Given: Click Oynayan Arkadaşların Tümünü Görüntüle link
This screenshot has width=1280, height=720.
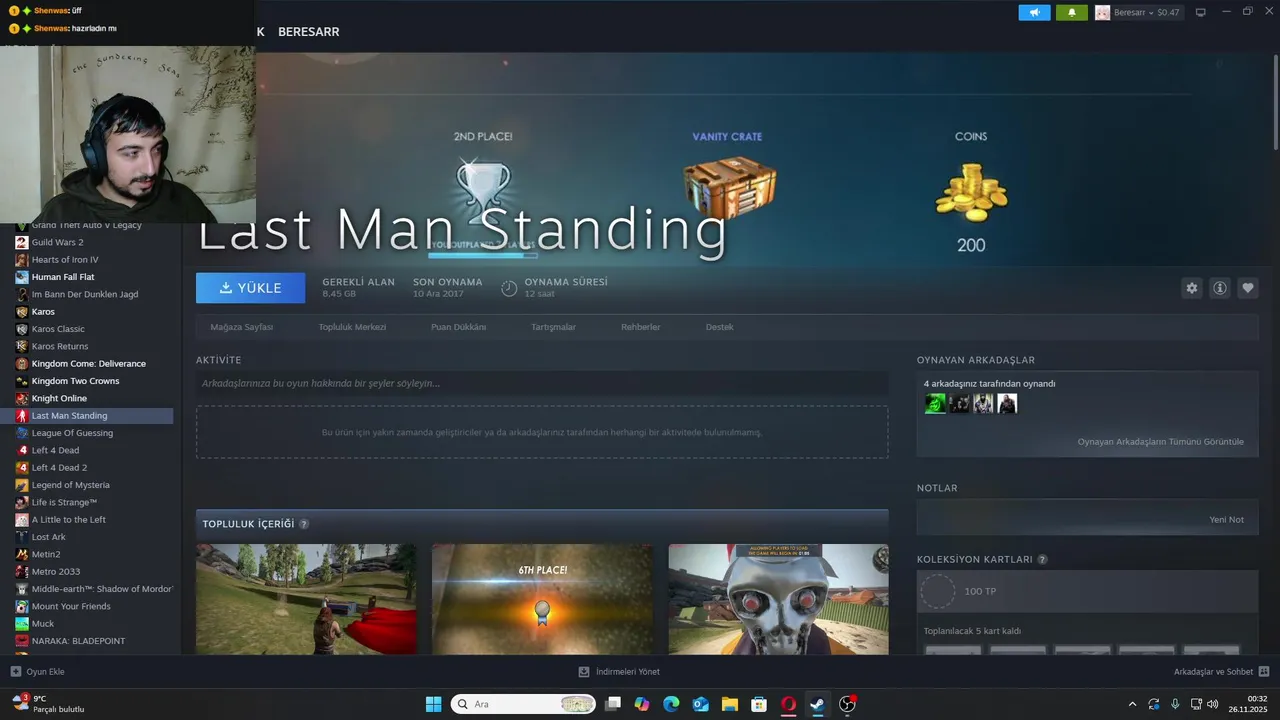Looking at the screenshot, I should point(1160,441).
